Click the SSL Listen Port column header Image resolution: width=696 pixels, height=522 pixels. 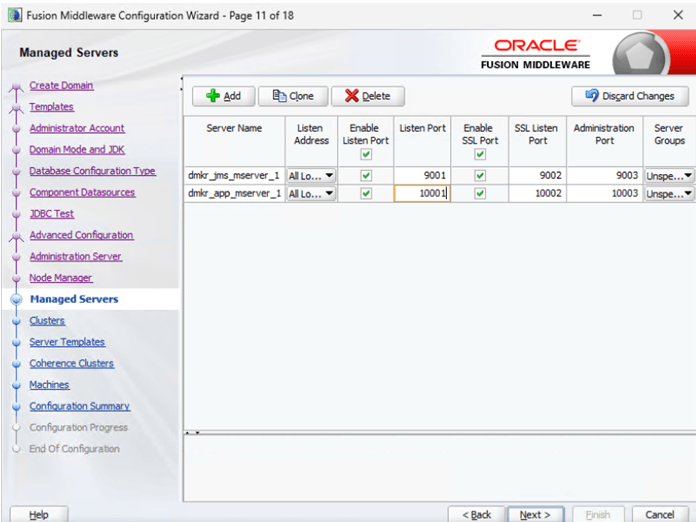point(538,142)
